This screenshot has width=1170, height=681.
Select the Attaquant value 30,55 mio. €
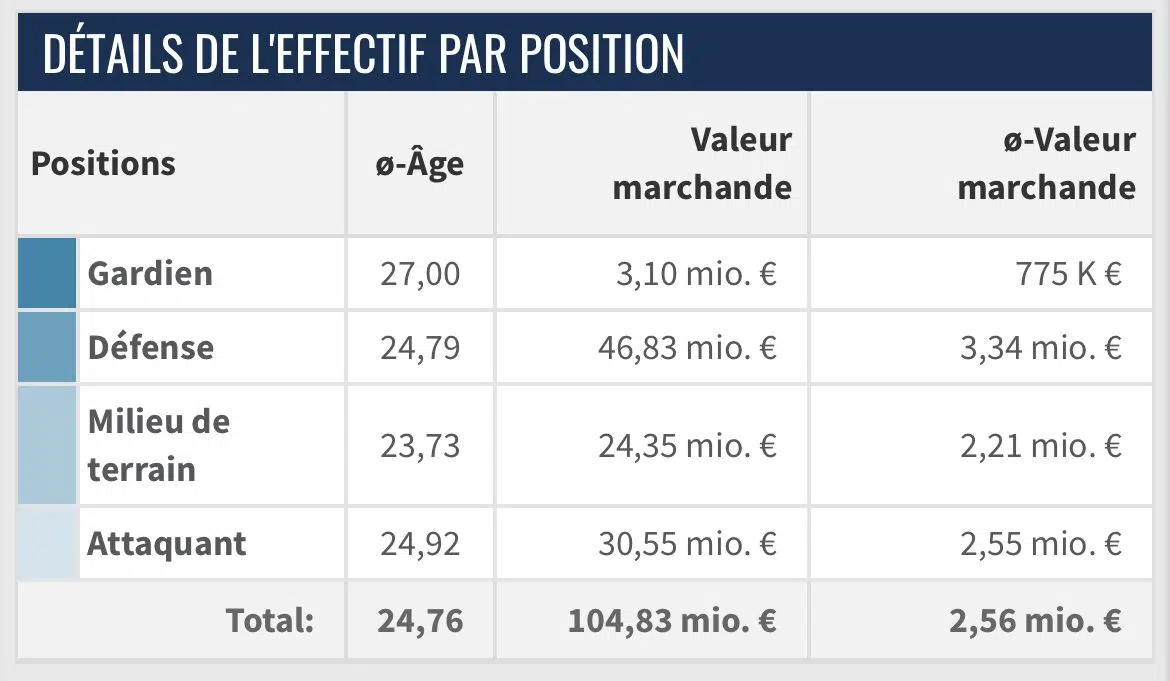[x=687, y=544]
